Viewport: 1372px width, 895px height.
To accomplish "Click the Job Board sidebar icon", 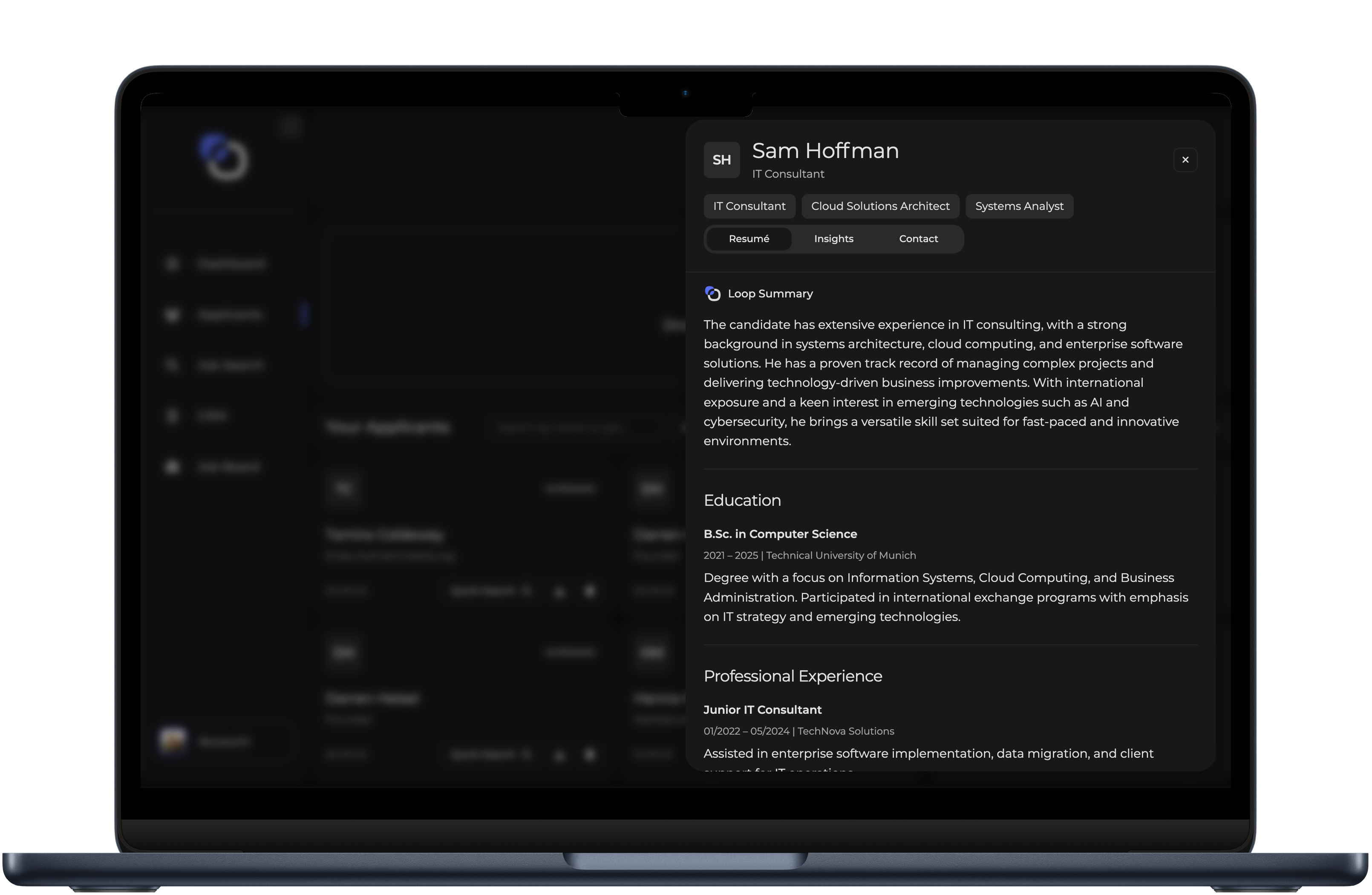I will coord(172,467).
